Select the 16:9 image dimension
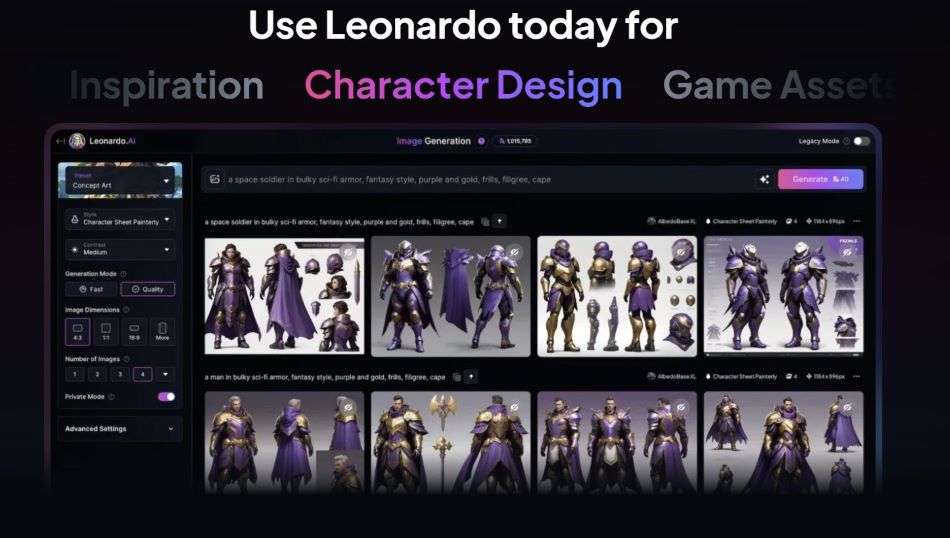The width and height of the screenshot is (950, 538). [134, 331]
